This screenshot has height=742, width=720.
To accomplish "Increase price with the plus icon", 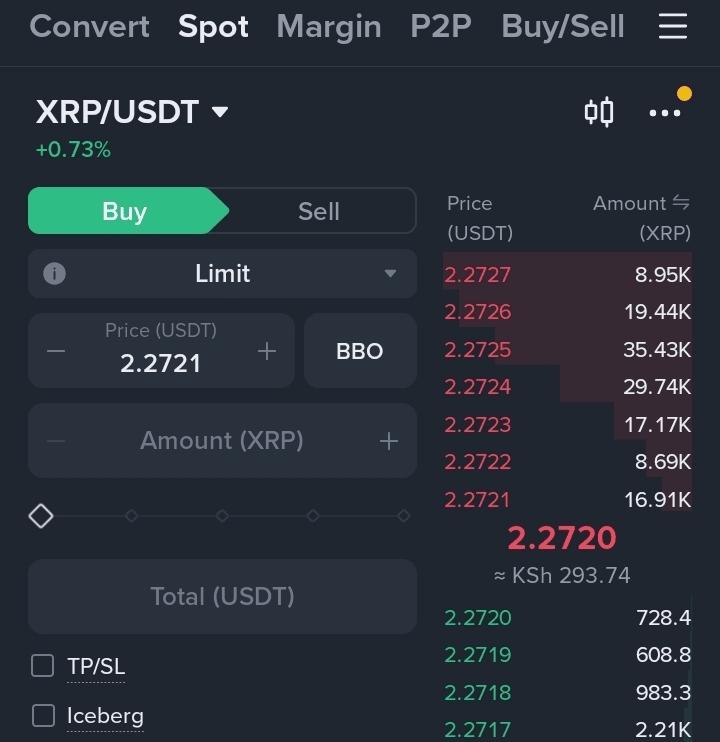I will point(267,351).
